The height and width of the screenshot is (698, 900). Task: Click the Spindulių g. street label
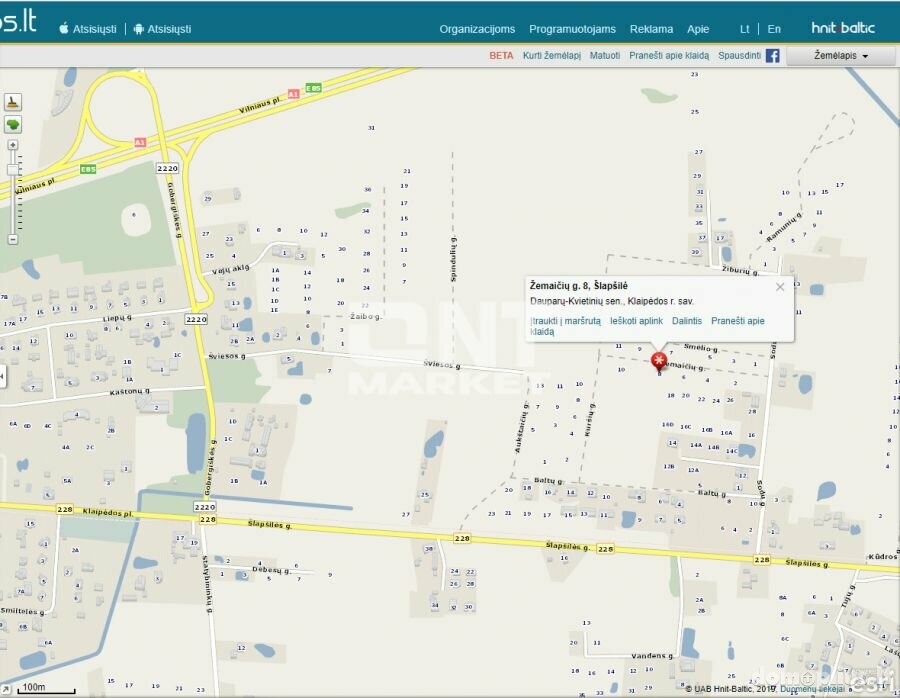(453, 259)
